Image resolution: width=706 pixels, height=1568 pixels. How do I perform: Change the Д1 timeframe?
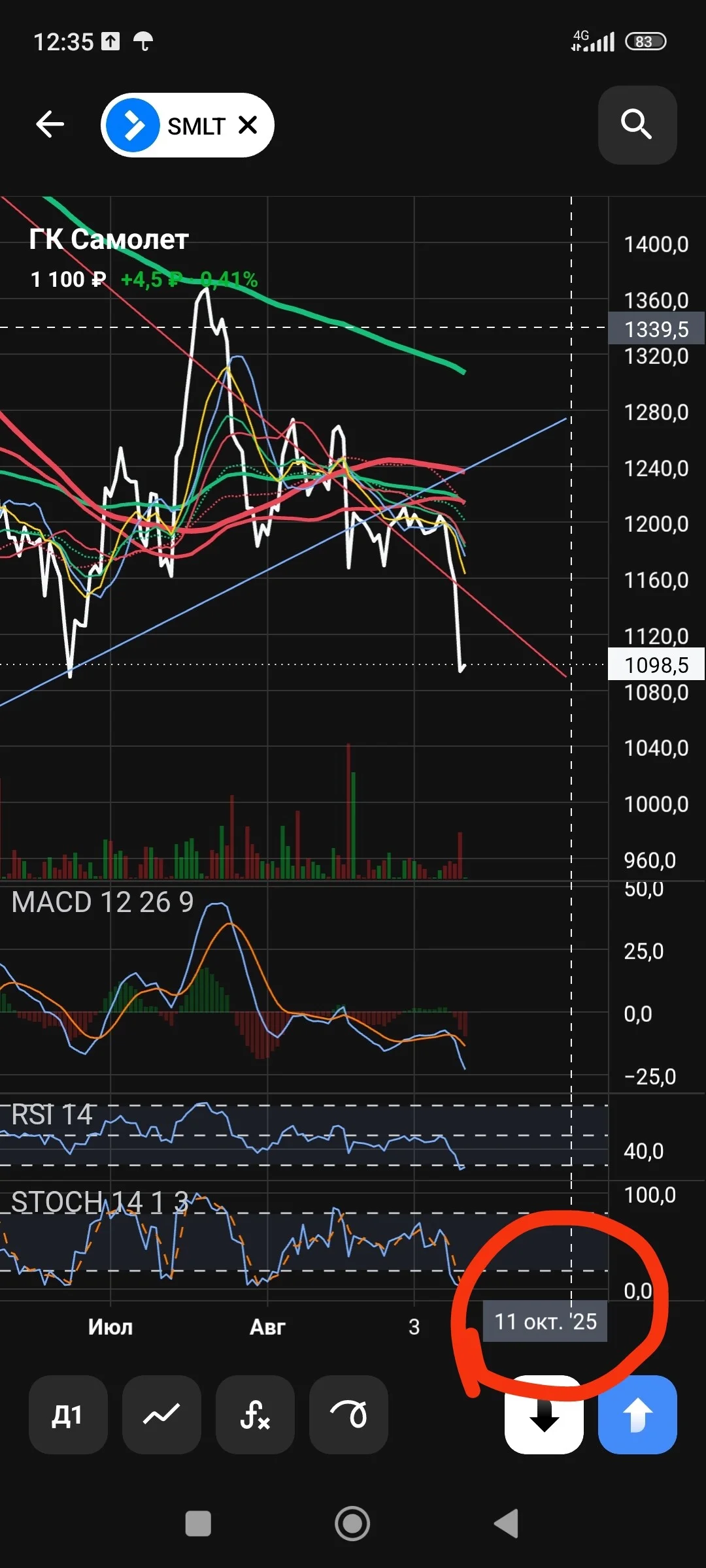pyautogui.click(x=68, y=1414)
